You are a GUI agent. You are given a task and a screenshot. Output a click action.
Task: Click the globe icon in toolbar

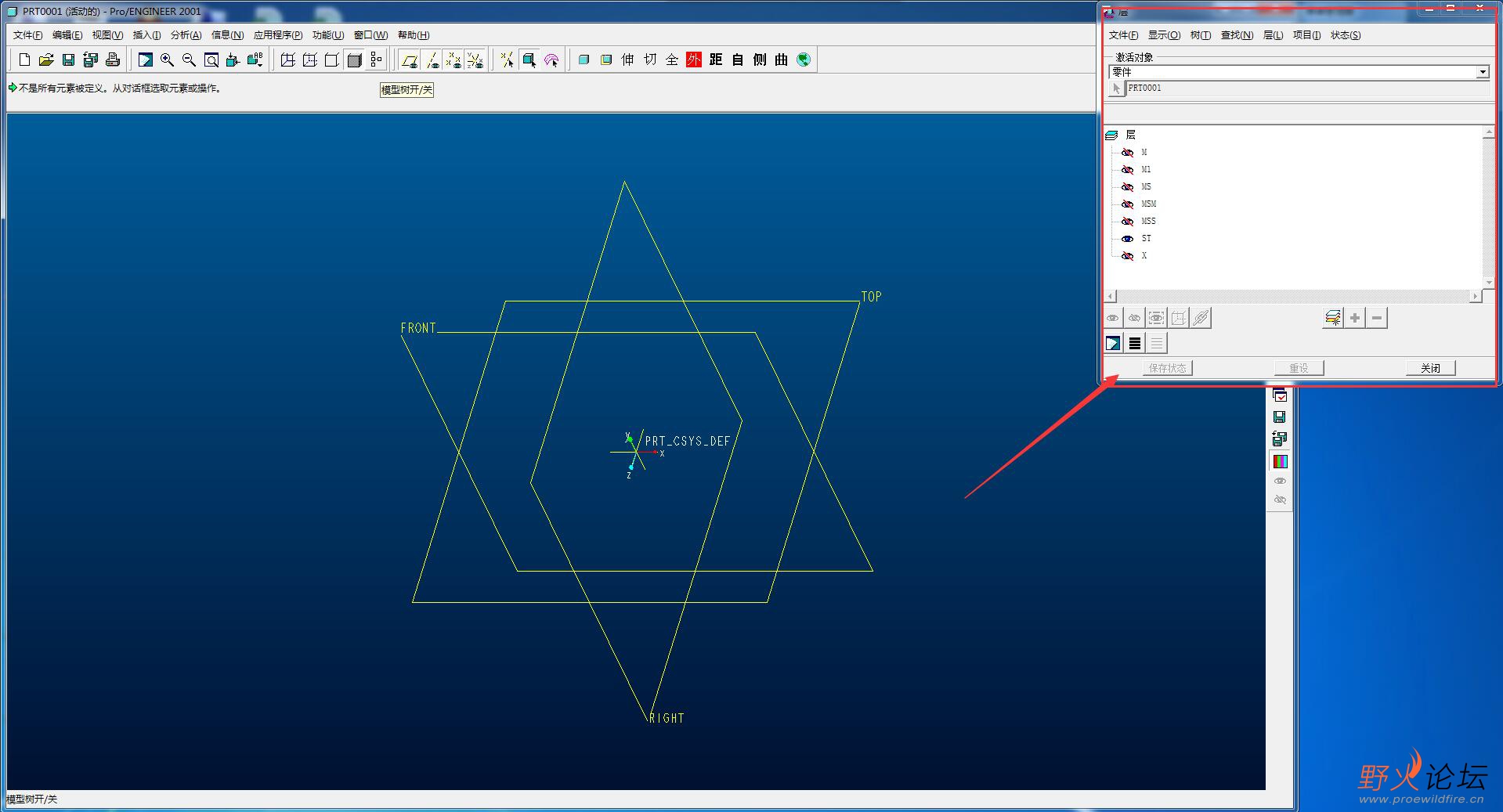[x=804, y=60]
